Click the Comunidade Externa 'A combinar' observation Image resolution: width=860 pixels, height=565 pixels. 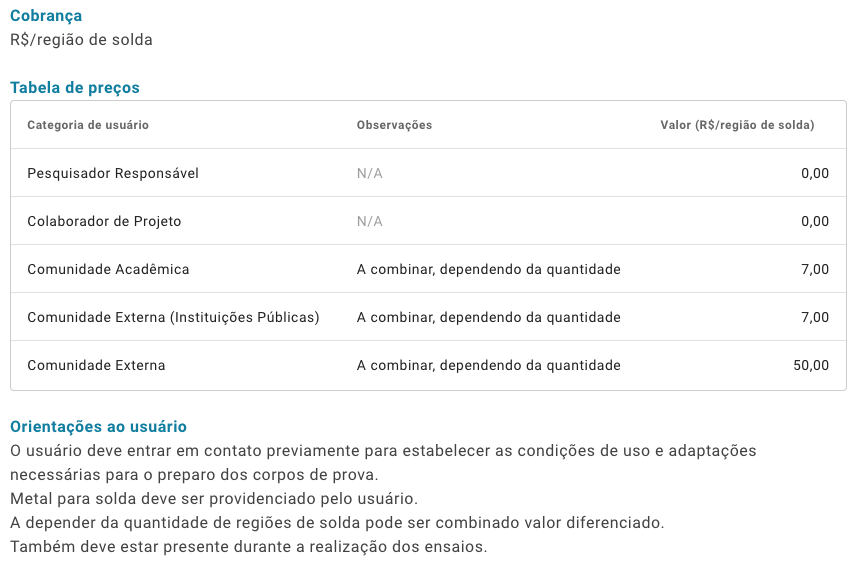click(489, 365)
